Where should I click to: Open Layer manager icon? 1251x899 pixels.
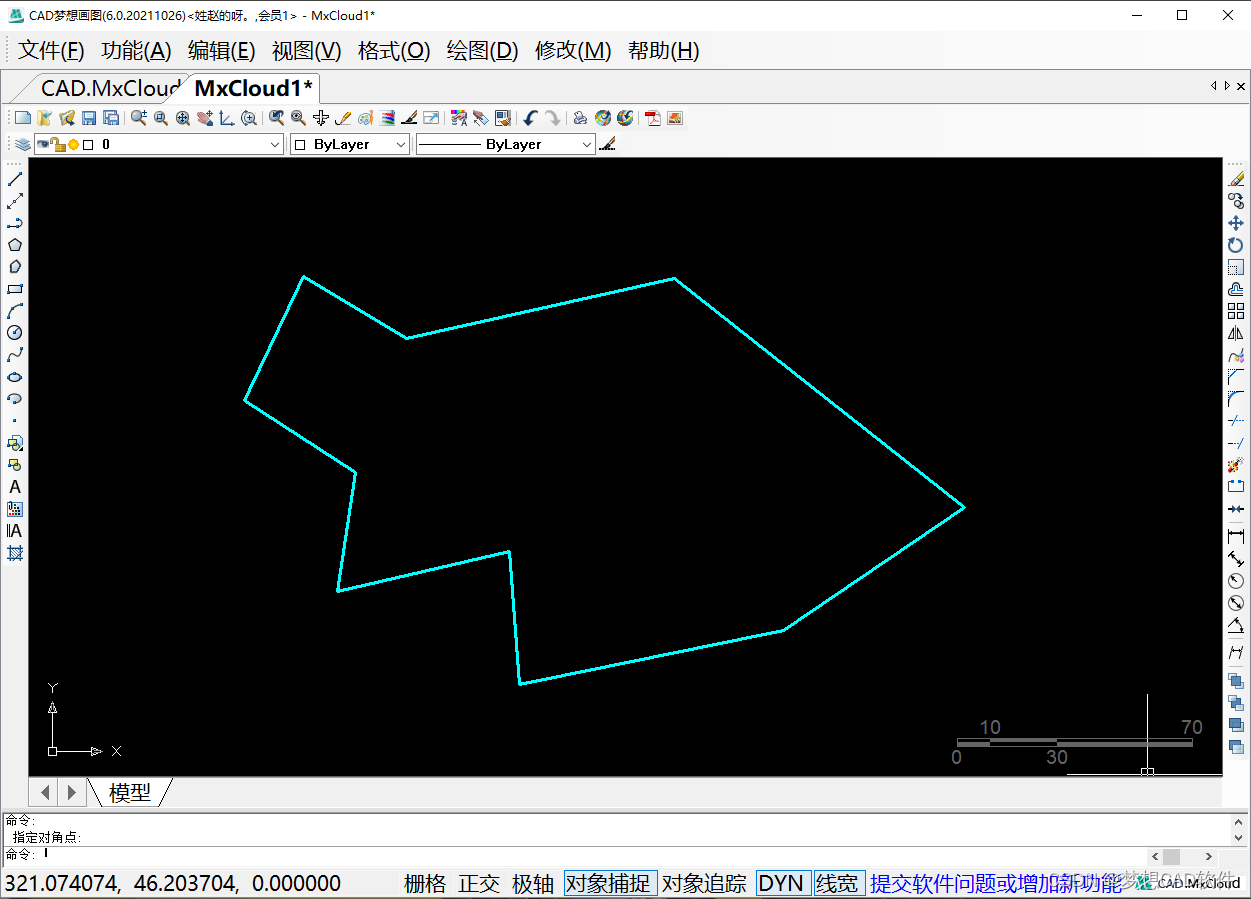point(22,144)
